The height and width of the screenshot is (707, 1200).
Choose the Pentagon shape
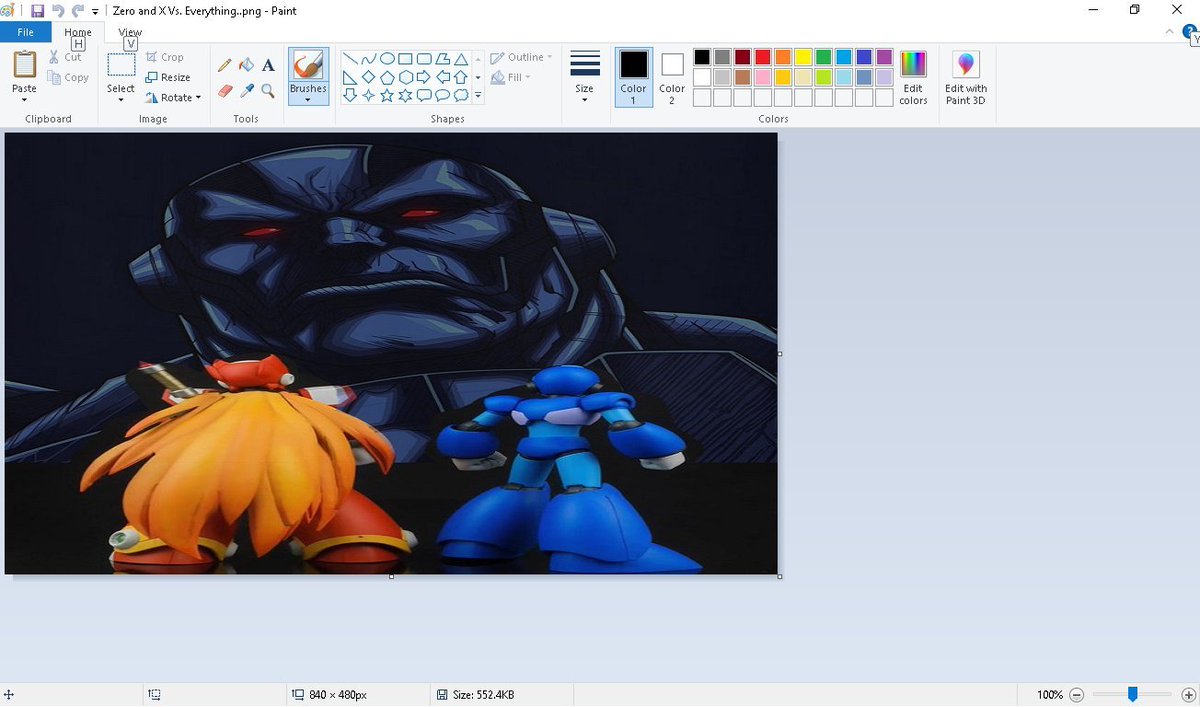[x=387, y=77]
